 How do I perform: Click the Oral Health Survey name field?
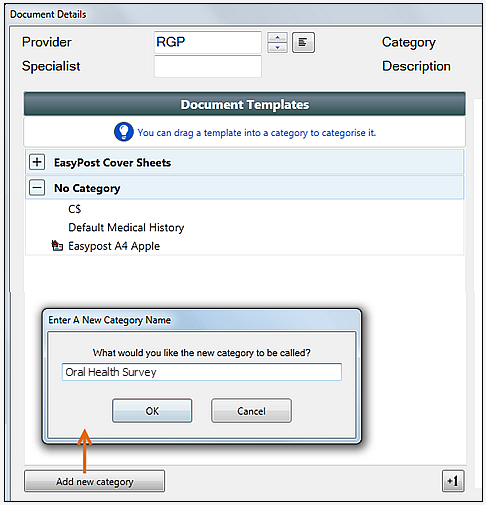pyautogui.click(x=202, y=372)
